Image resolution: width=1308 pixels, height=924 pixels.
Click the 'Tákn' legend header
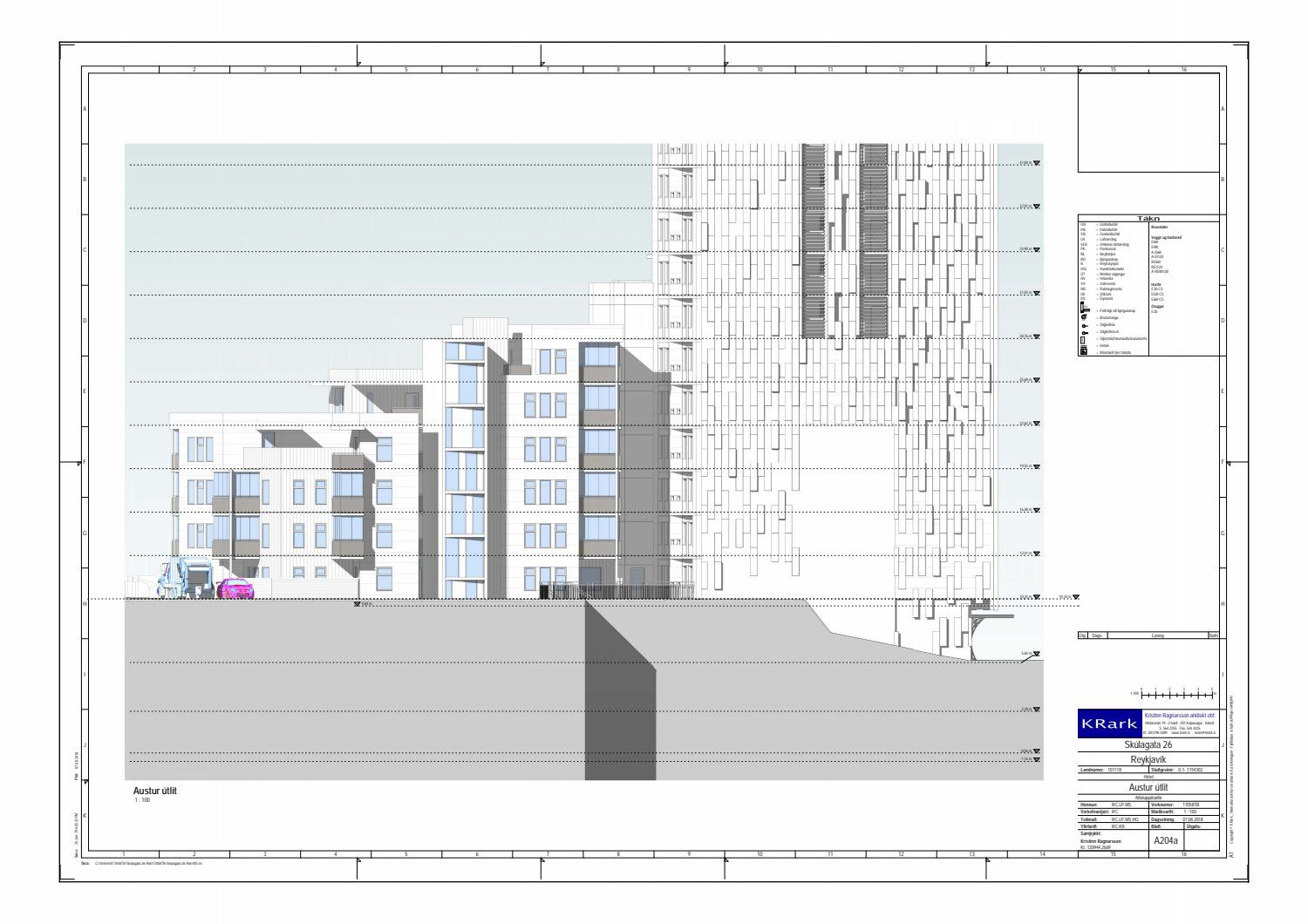point(1148,219)
